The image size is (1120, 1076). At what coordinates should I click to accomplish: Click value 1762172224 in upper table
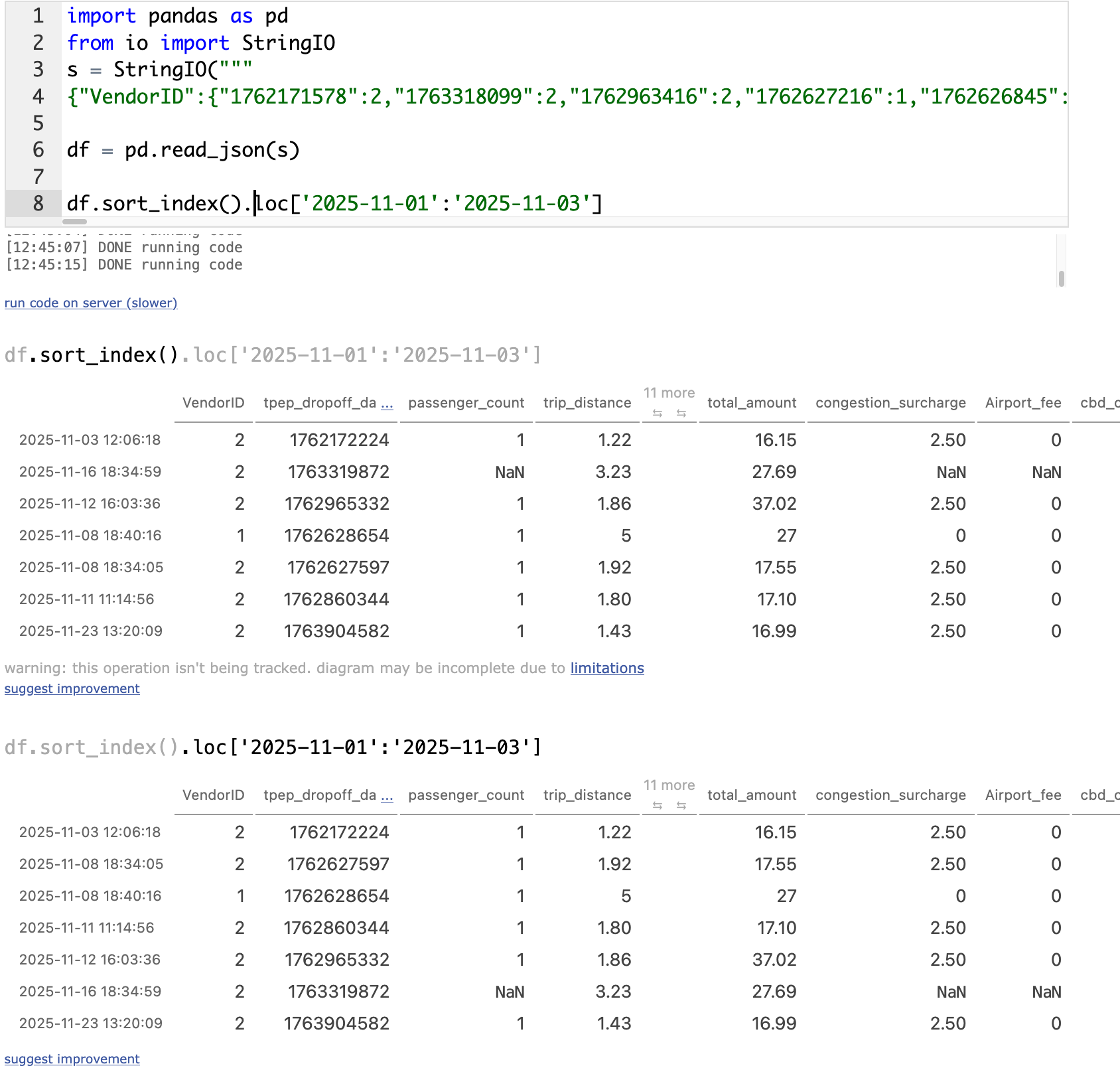click(x=339, y=440)
